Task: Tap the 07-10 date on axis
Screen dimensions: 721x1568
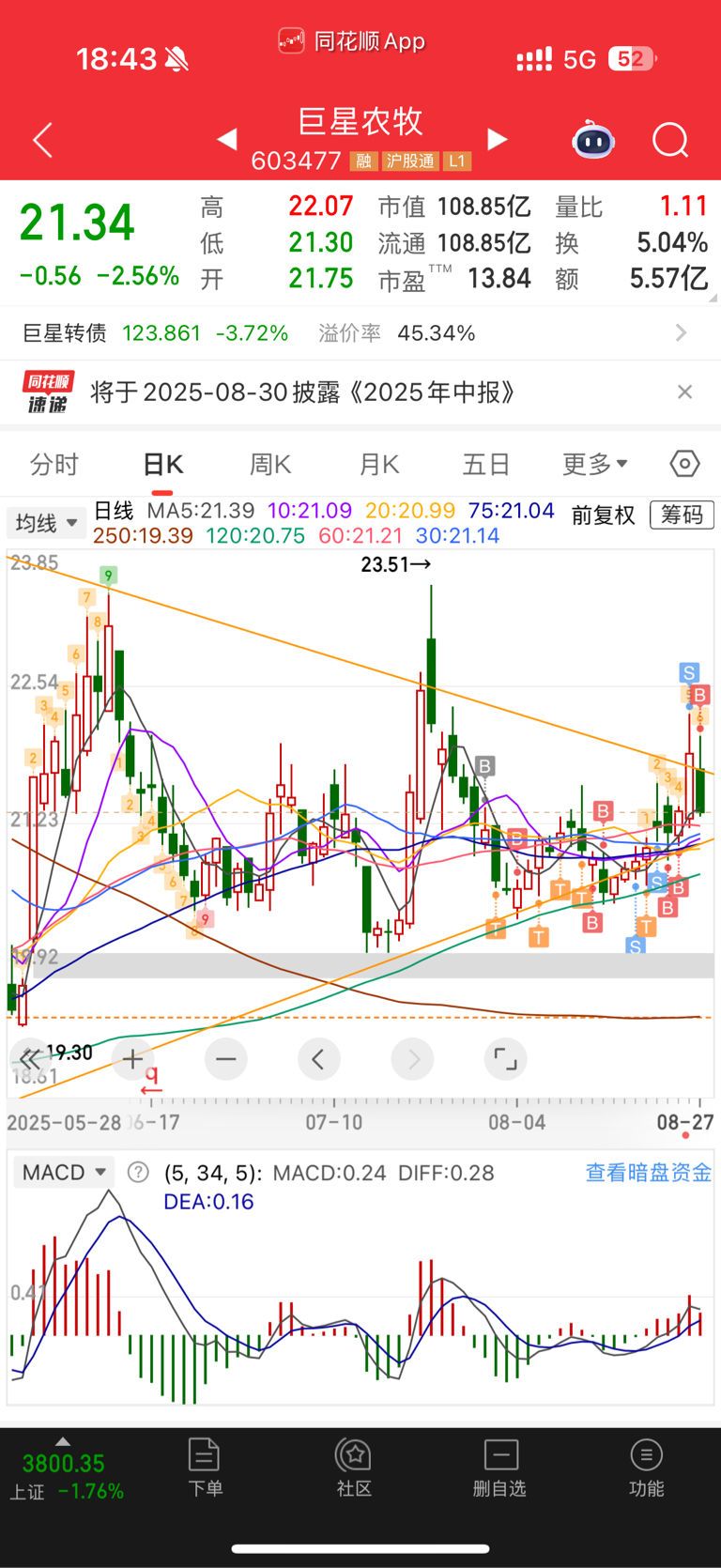Action: (334, 1122)
